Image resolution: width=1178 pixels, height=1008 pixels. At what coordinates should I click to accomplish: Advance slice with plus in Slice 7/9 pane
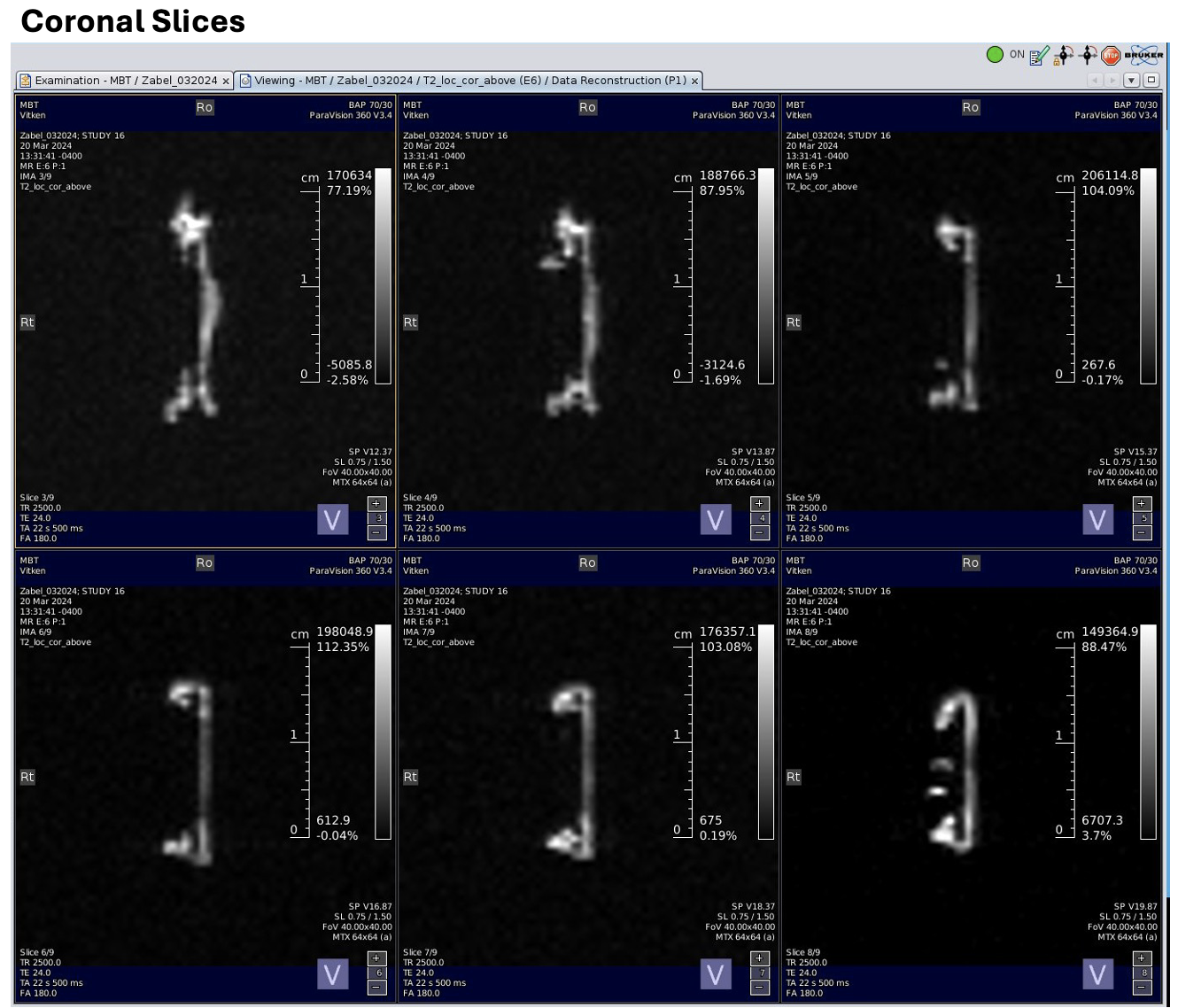tap(760, 958)
